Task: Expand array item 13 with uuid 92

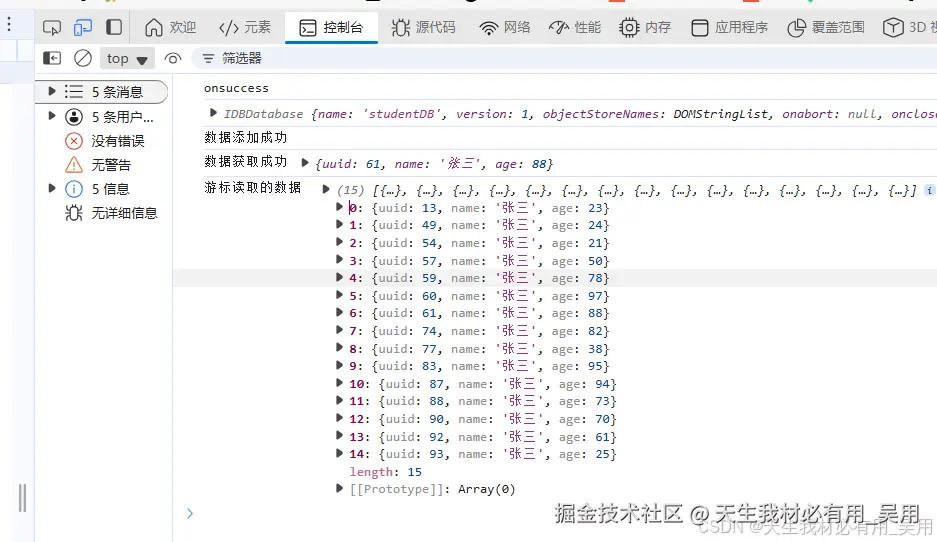Action: point(339,435)
